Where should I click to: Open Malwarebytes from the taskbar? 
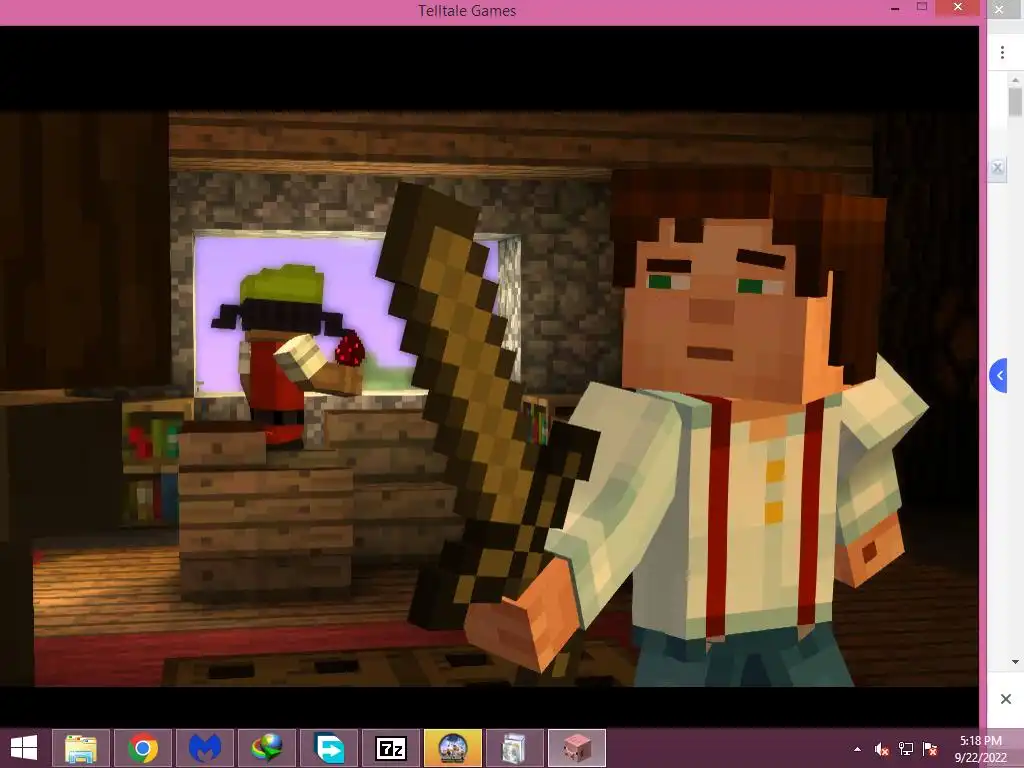pyautogui.click(x=205, y=748)
